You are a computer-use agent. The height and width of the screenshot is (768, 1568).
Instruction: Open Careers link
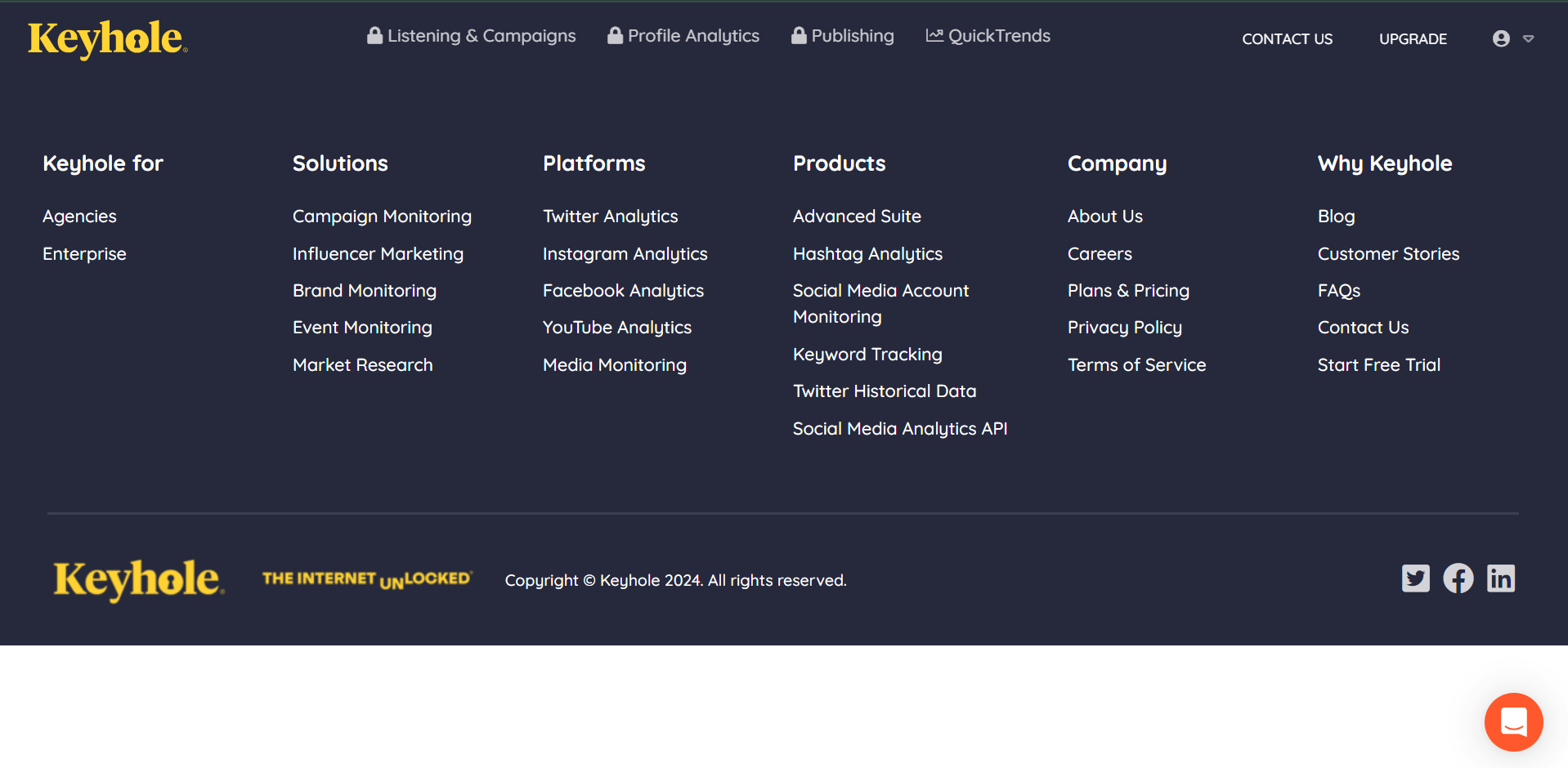point(1100,254)
